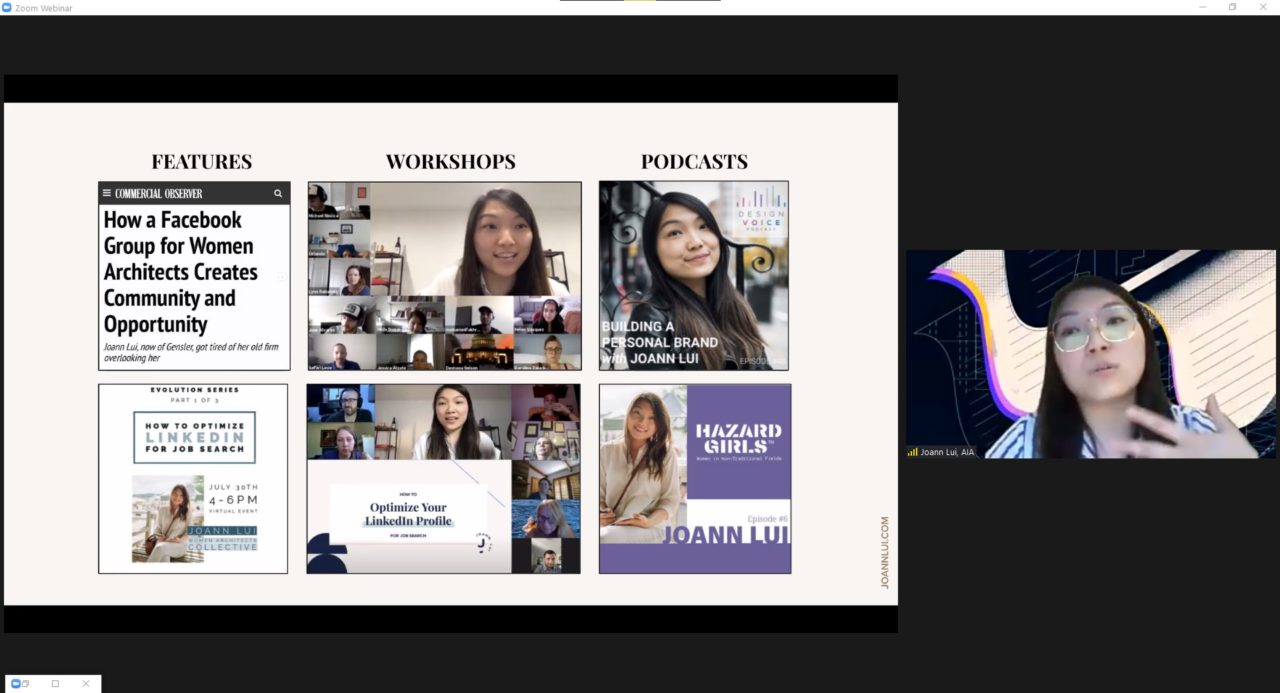
Task: Click the Joann Lui, AIA name label
Action: [x=947, y=452]
